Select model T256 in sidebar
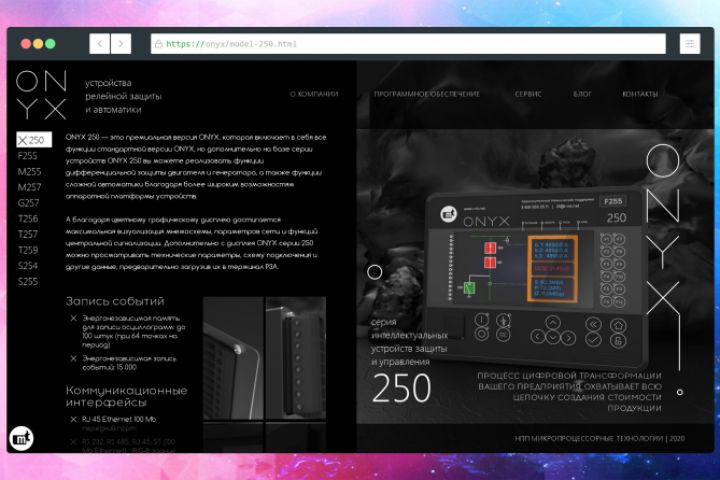Screen dimensions: 720x480 click(x=28, y=219)
